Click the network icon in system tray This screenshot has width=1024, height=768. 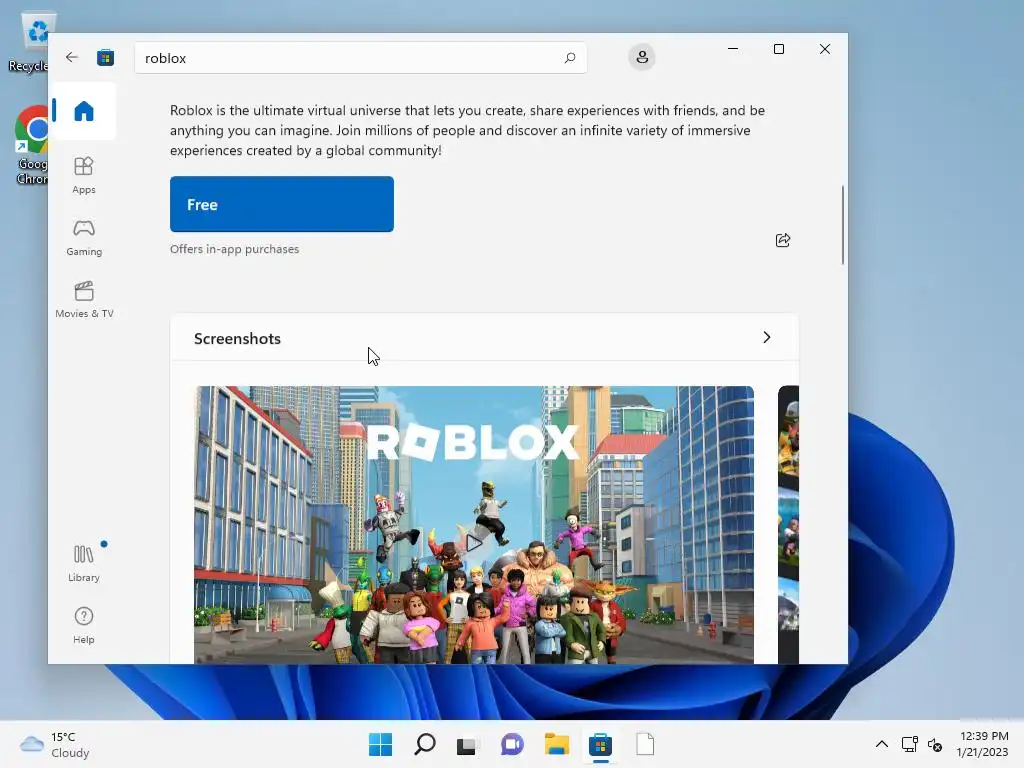[x=910, y=744]
